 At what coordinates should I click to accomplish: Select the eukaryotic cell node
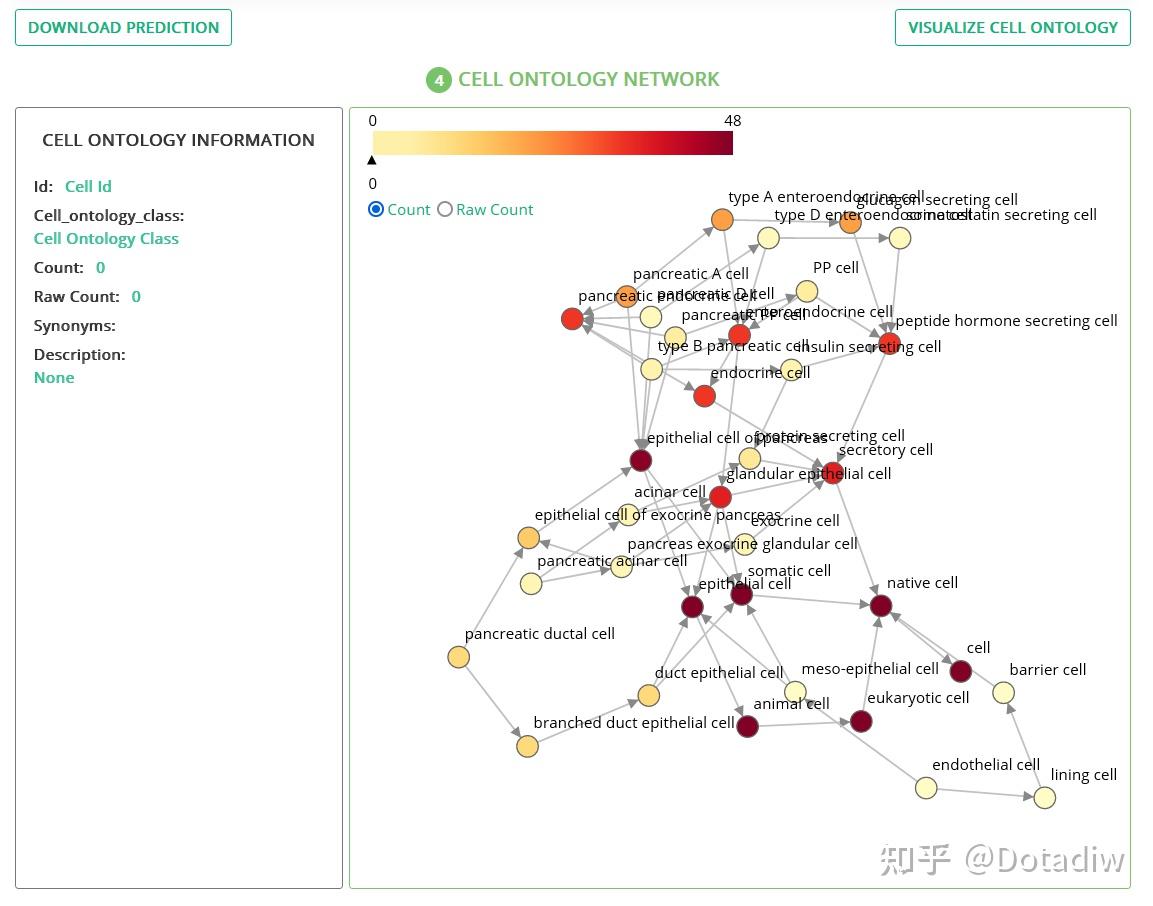[x=861, y=721]
